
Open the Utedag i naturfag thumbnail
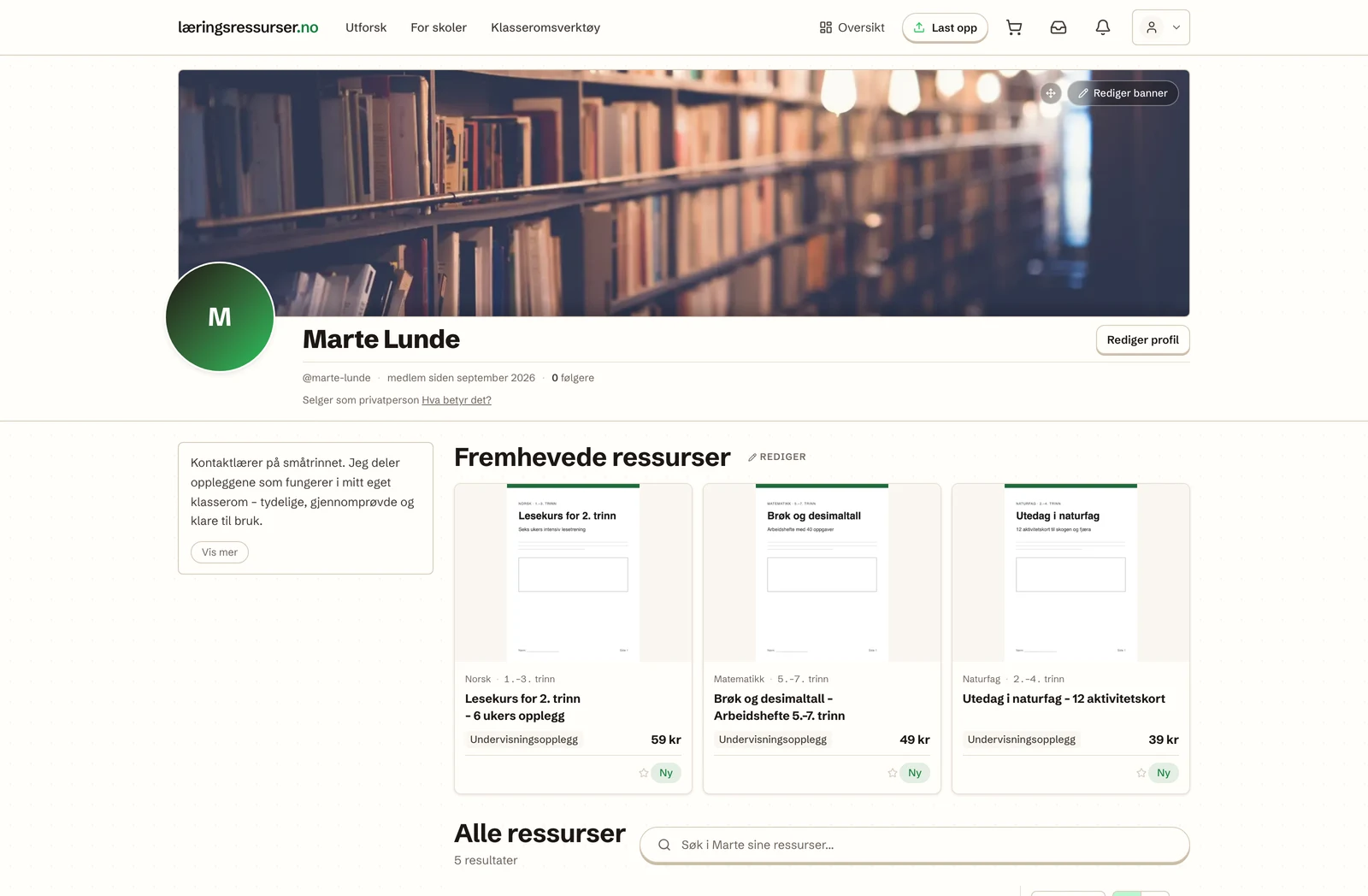pos(1070,573)
